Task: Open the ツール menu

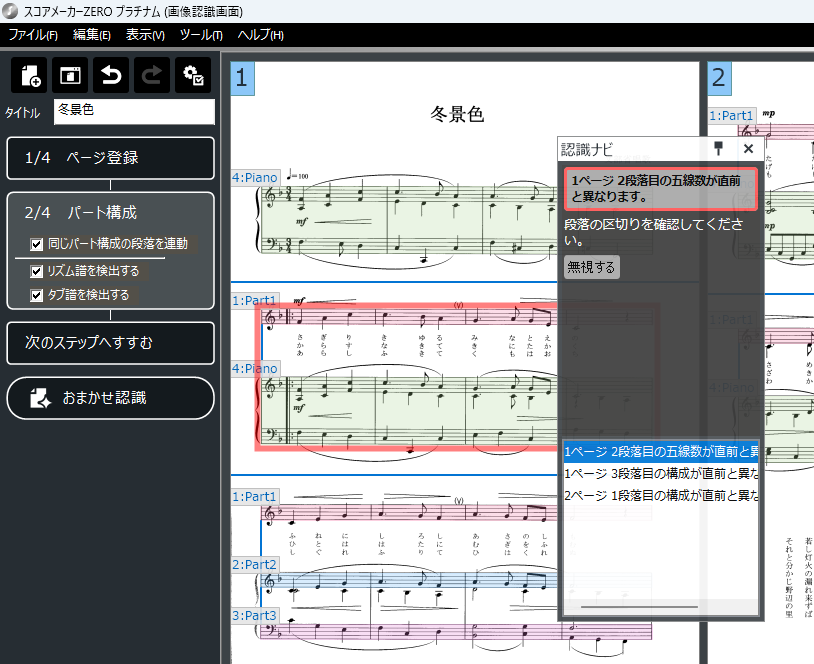Action: coord(200,35)
